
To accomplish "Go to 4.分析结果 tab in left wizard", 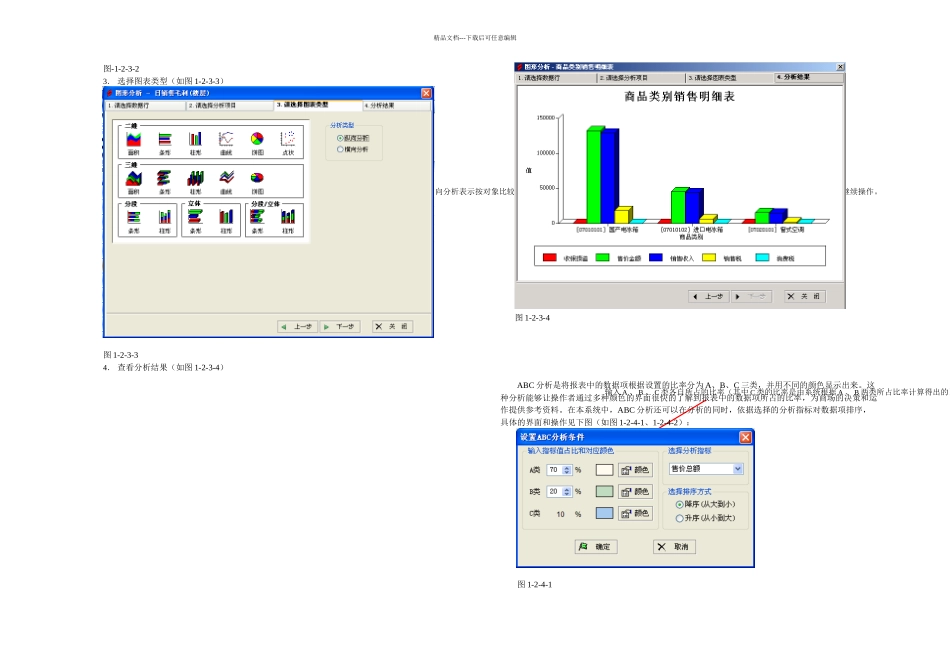I will [x=397, y=105].
